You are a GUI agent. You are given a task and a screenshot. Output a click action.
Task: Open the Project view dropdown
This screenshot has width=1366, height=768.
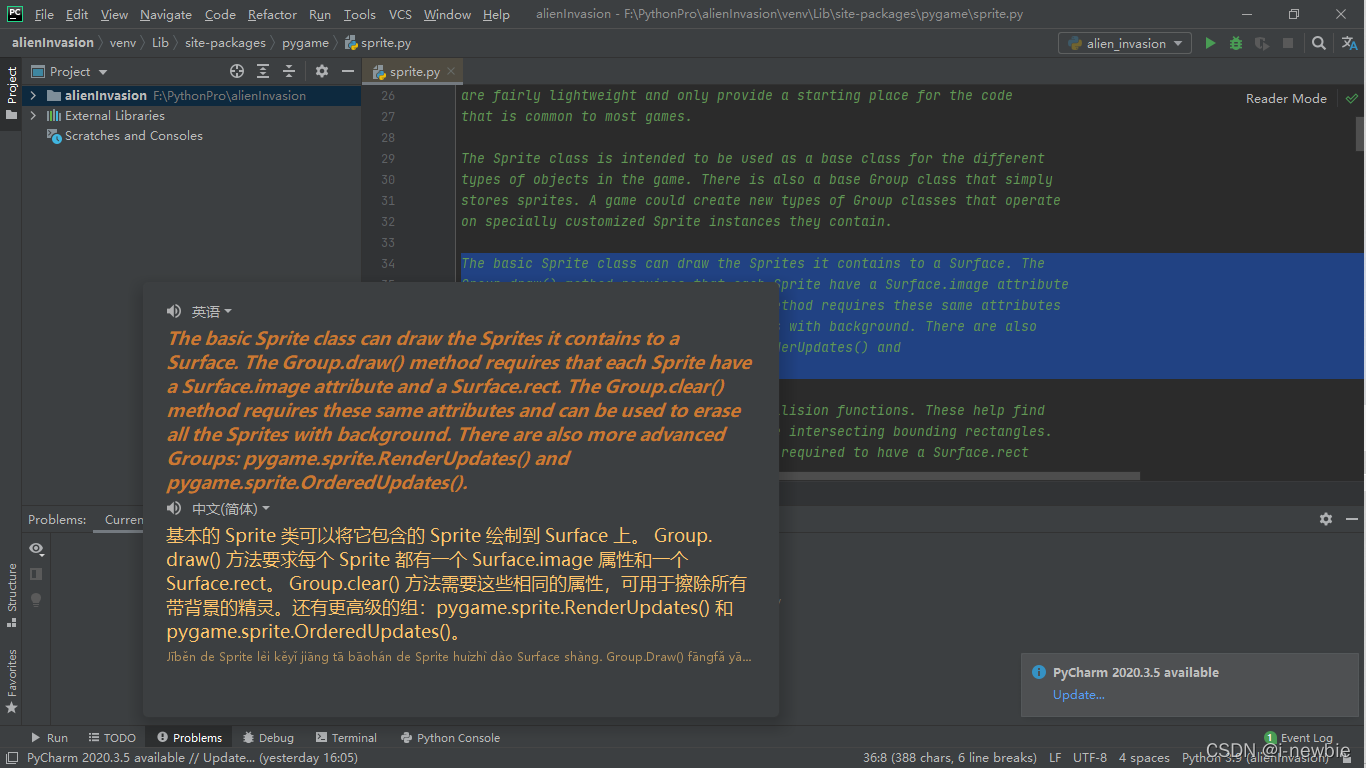78,71
